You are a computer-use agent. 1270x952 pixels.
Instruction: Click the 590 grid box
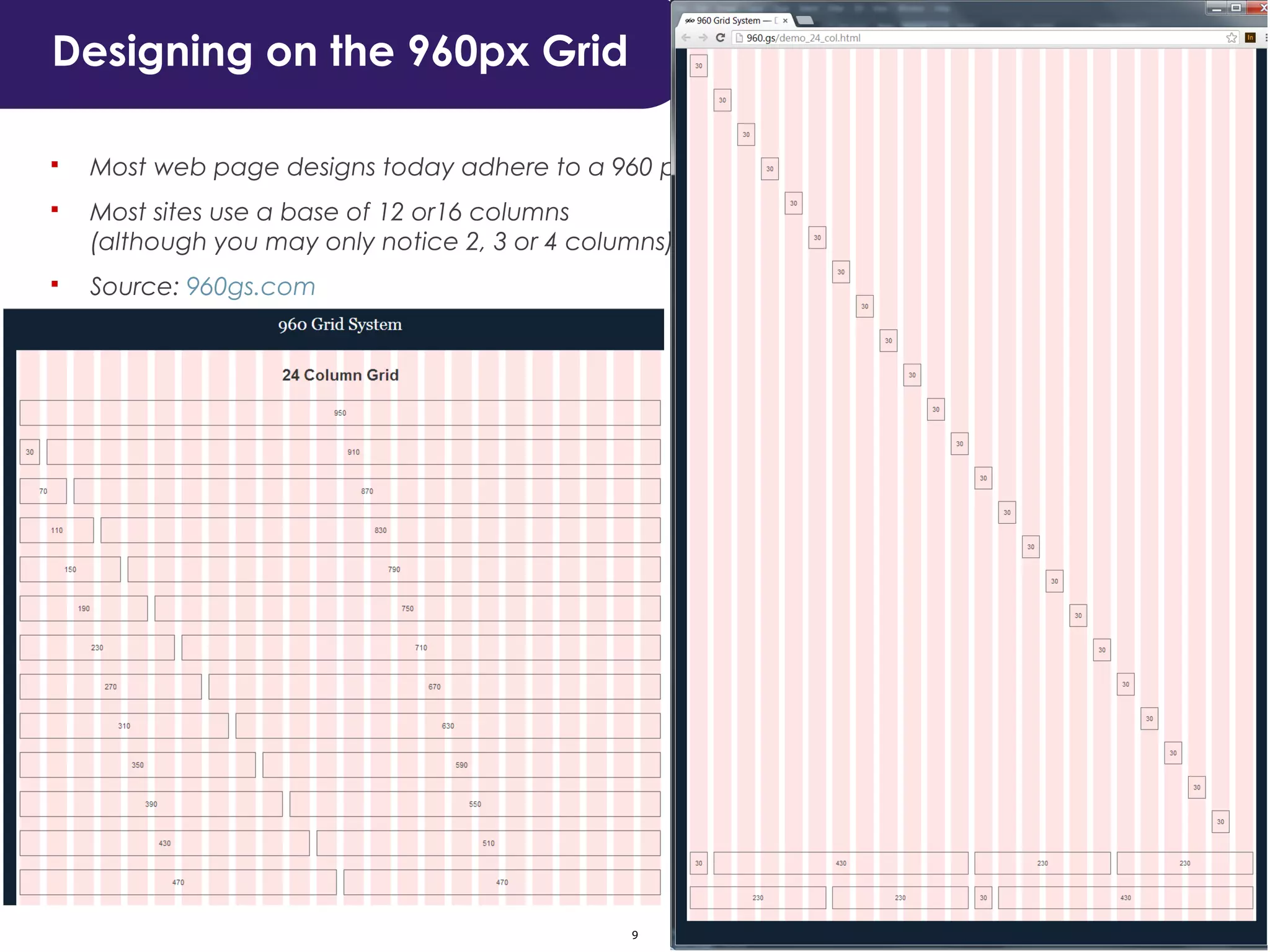tap(461, 764)
